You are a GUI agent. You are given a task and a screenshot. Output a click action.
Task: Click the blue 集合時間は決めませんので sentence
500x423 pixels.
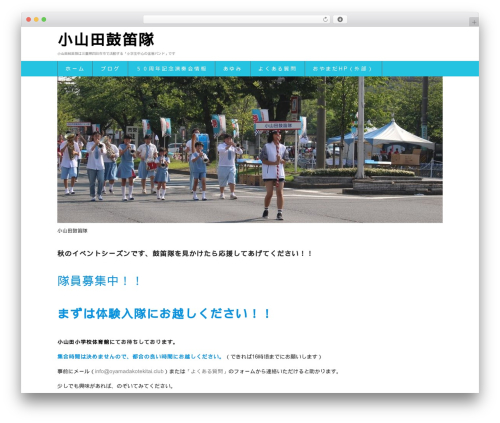139,357
